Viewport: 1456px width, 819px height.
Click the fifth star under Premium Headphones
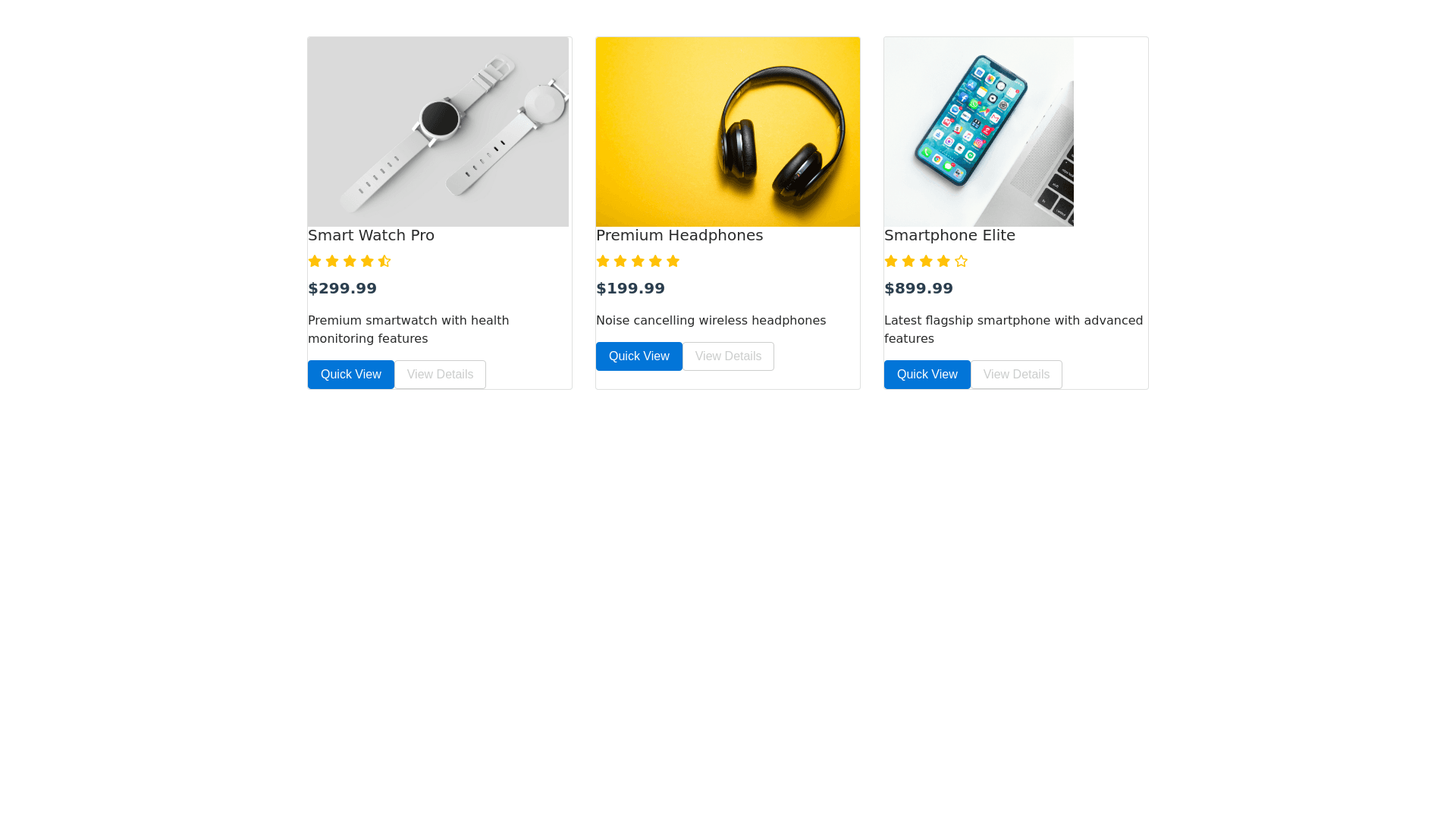(x=673, y=262)
